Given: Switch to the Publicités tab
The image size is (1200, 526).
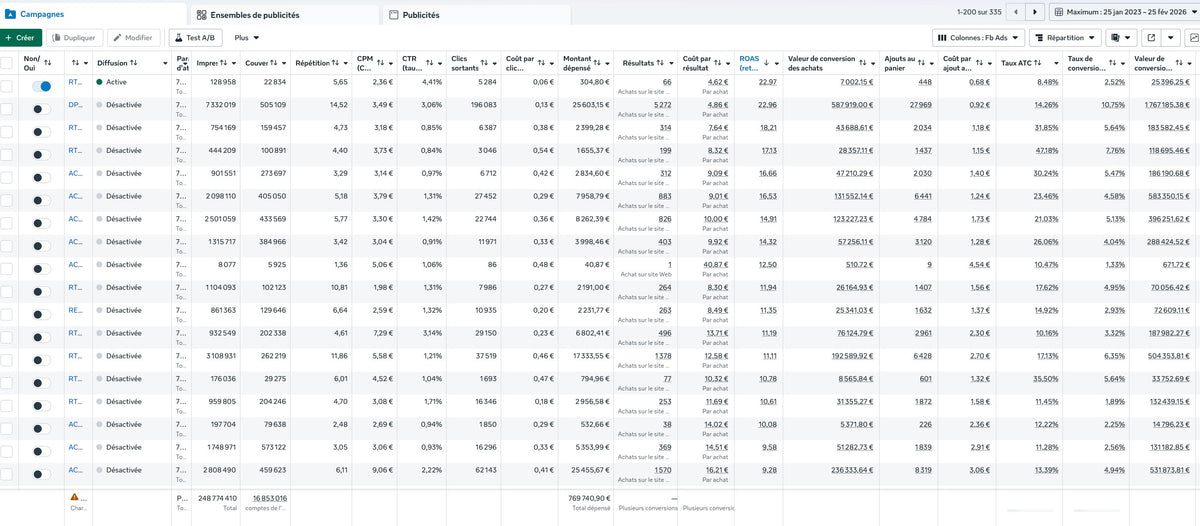Looking at the screenshot, I should tap(414, 15).
